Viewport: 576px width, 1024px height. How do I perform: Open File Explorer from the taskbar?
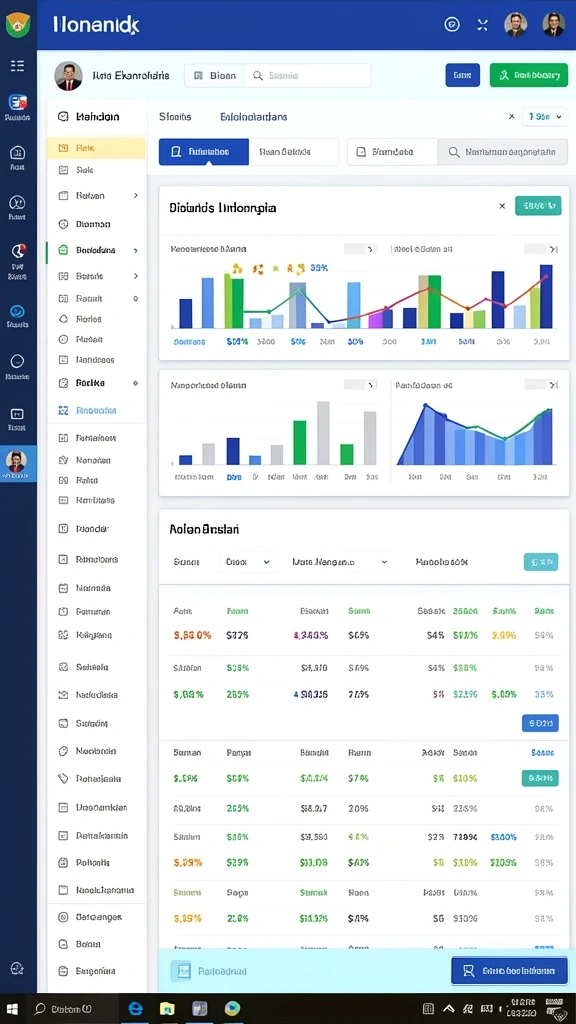pos(168,1008)
